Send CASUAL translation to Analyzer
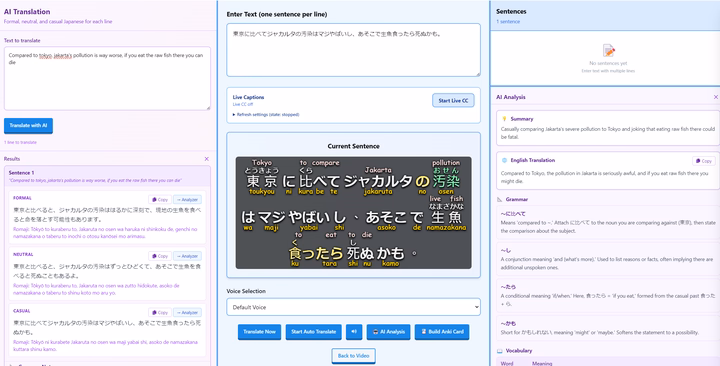 pyautogui.click(x=187, y=313)
